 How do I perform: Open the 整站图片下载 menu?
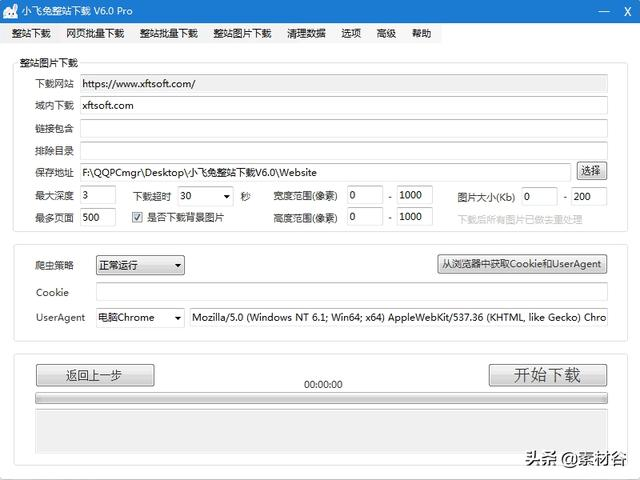(242, 33)
